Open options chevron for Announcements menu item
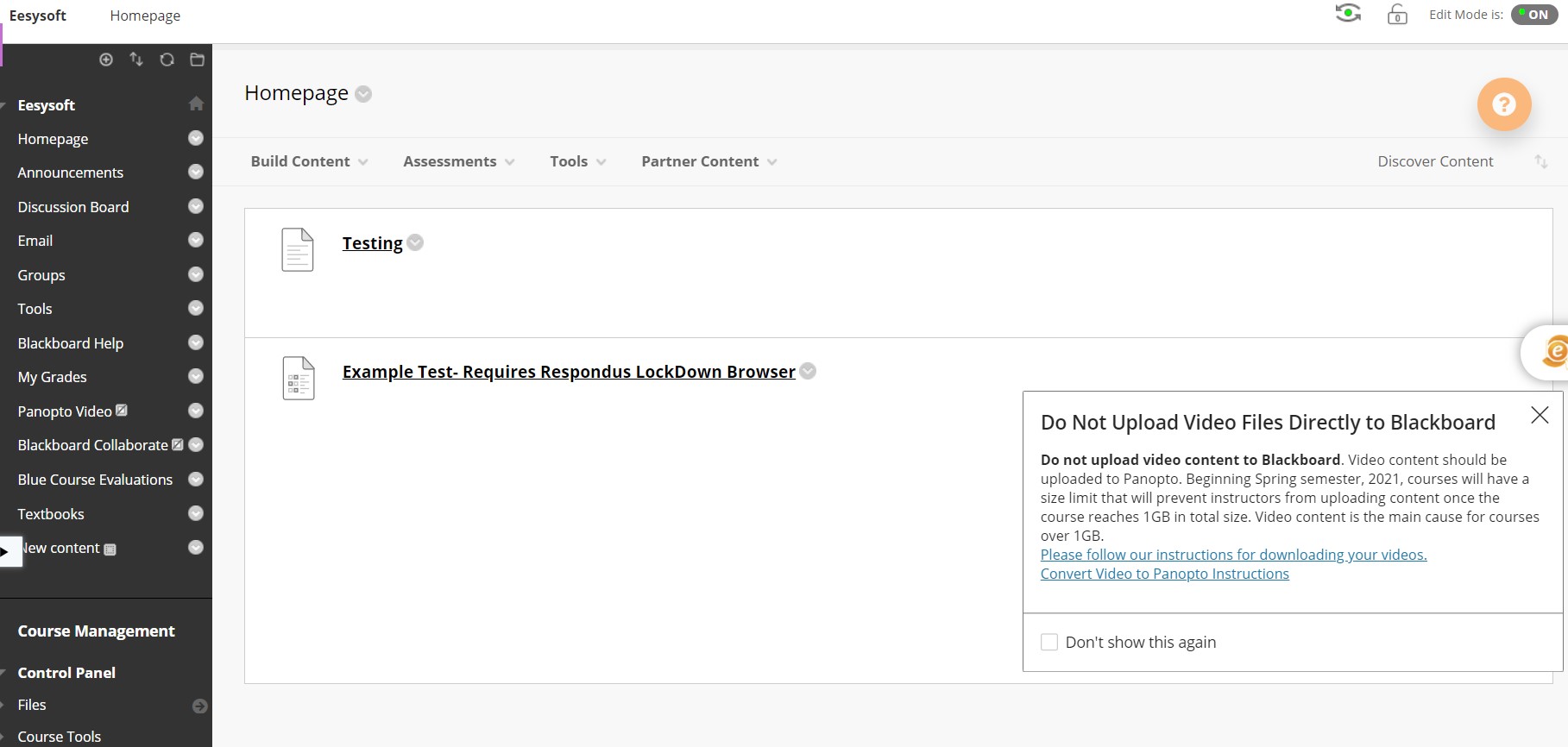 [196, 172]
